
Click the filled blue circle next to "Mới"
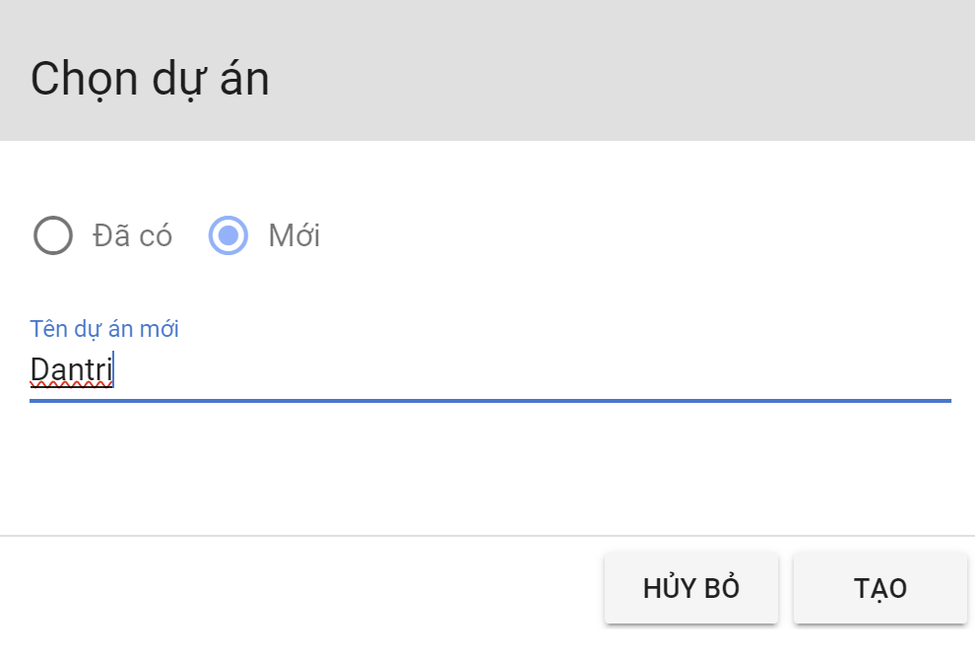click(x=228, y=236)
